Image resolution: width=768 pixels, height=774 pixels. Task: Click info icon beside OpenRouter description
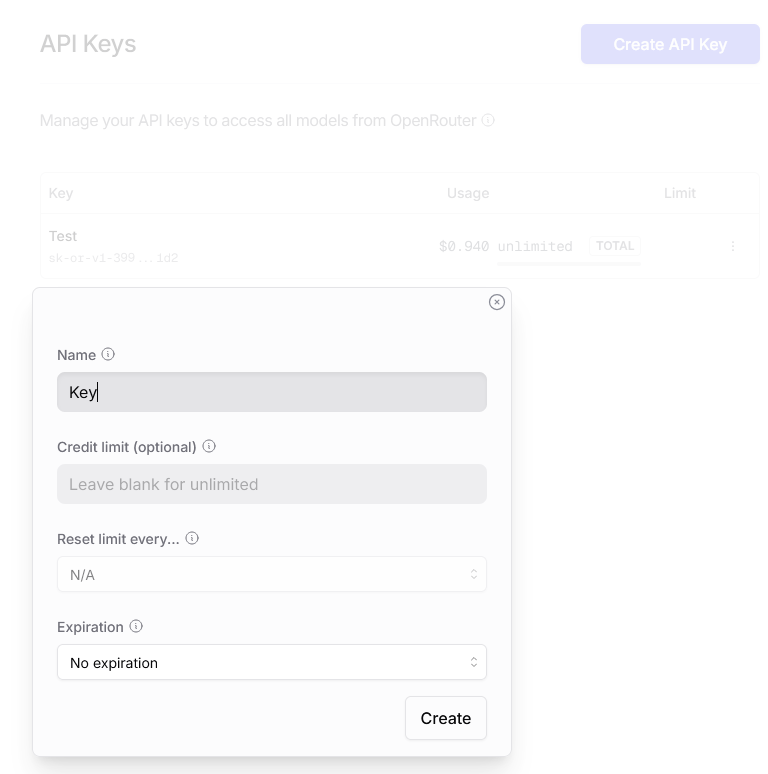488,120
